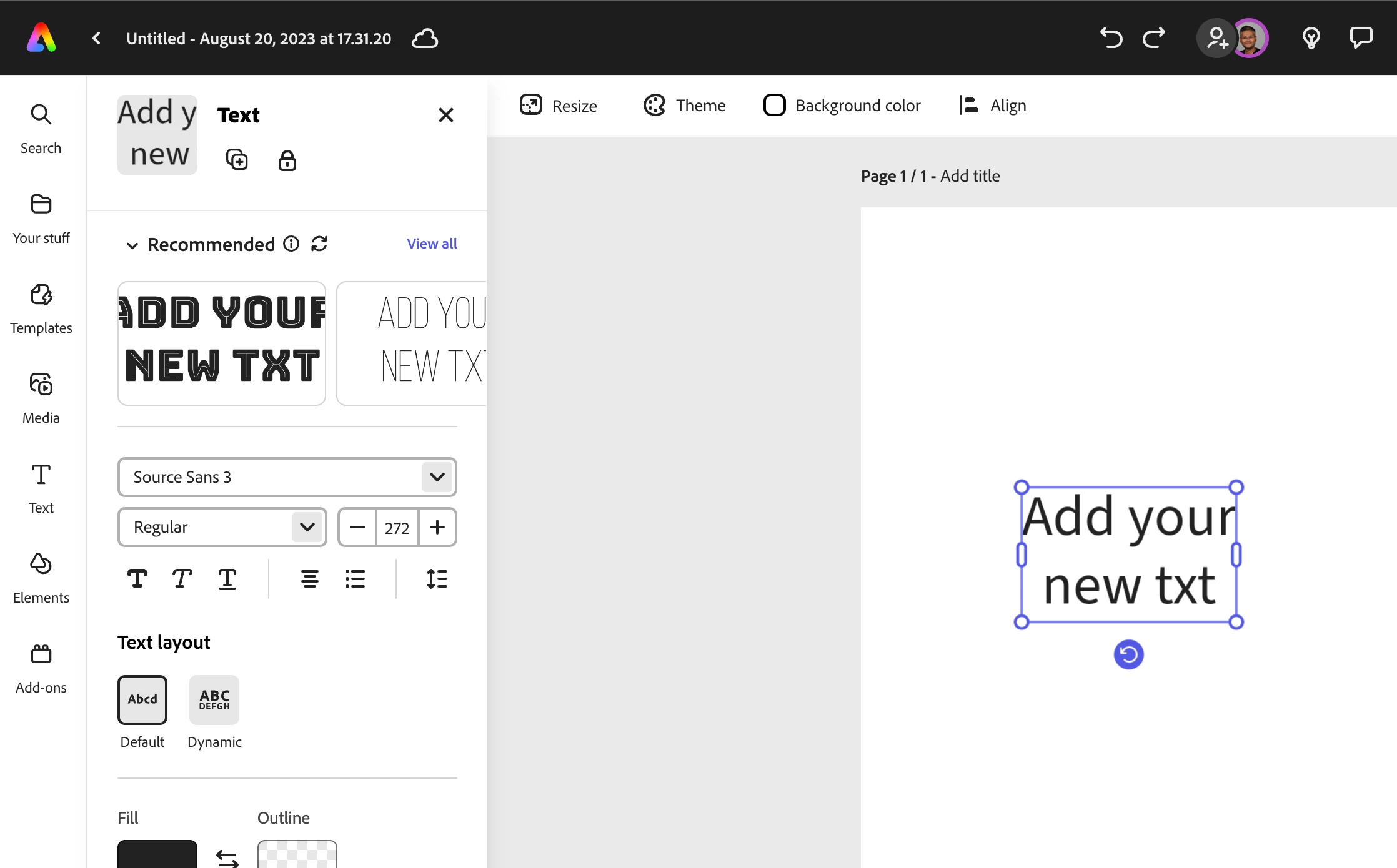Refresh the recommended text styles
Viewport: 1397px width, 868px height.
point(319,244)
